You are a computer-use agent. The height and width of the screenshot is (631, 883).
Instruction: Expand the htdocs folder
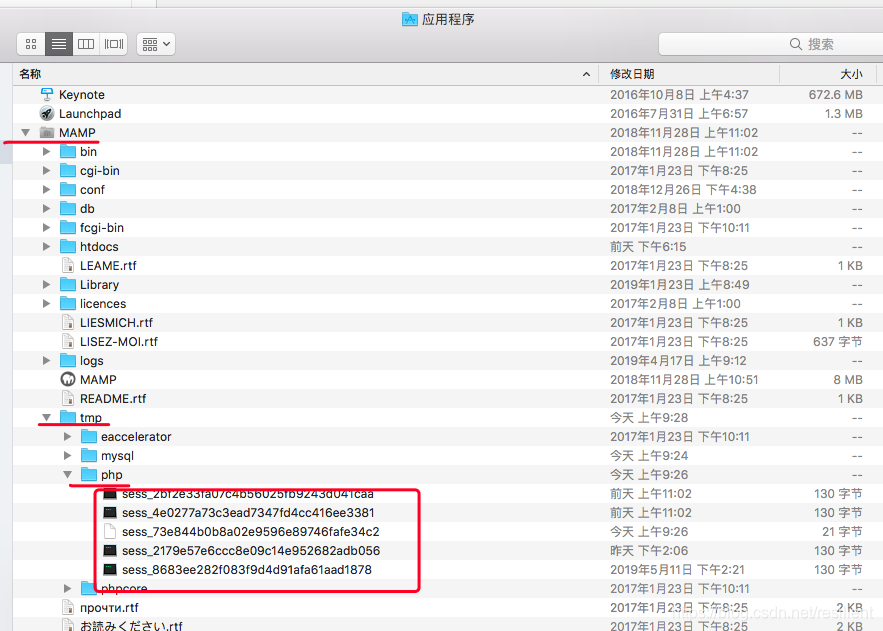pos(47,247)
